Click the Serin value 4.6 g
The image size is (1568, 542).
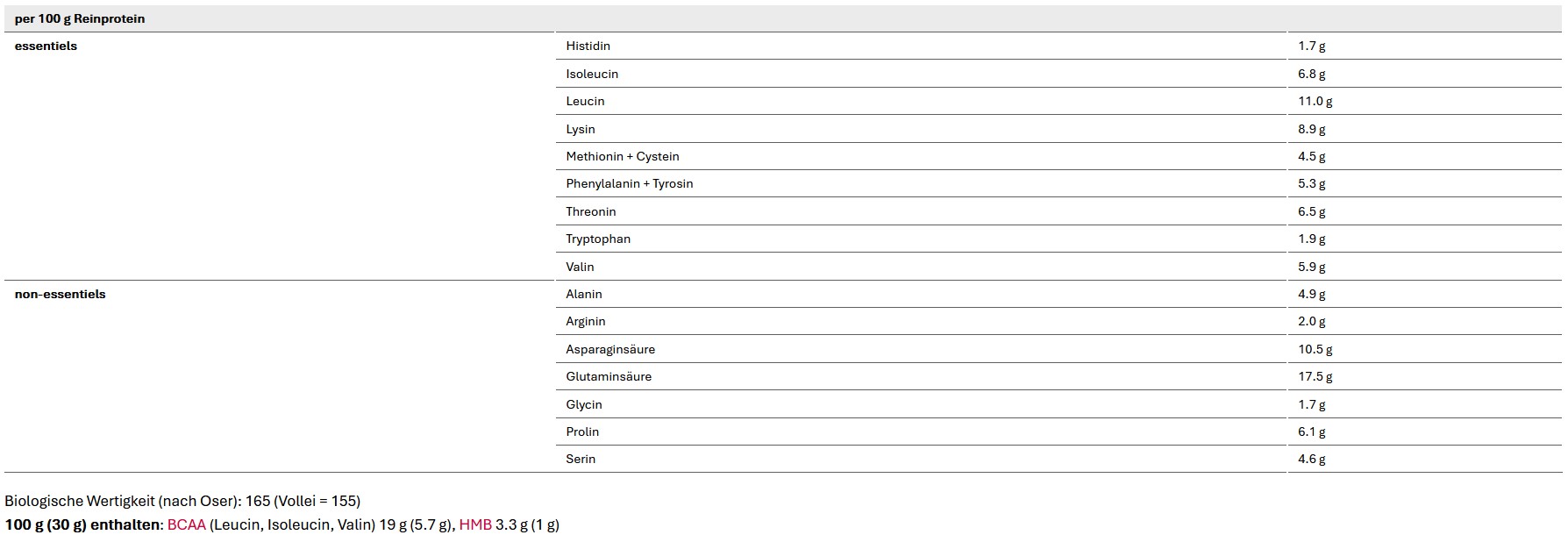(x=1311, y=459)
